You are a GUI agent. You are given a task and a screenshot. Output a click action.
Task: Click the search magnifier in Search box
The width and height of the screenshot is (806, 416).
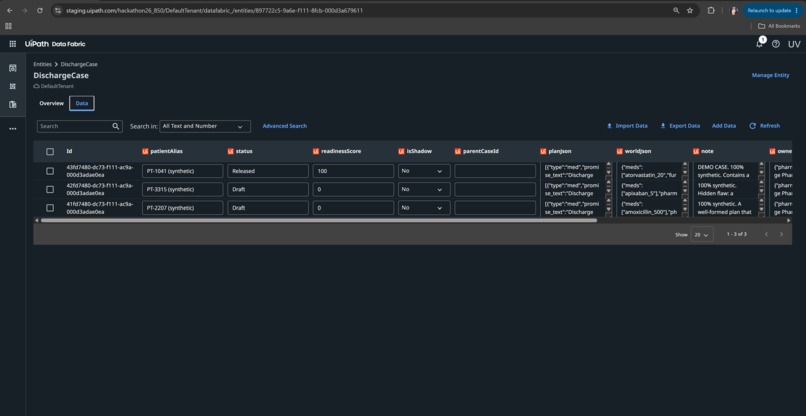click(116, 126)
